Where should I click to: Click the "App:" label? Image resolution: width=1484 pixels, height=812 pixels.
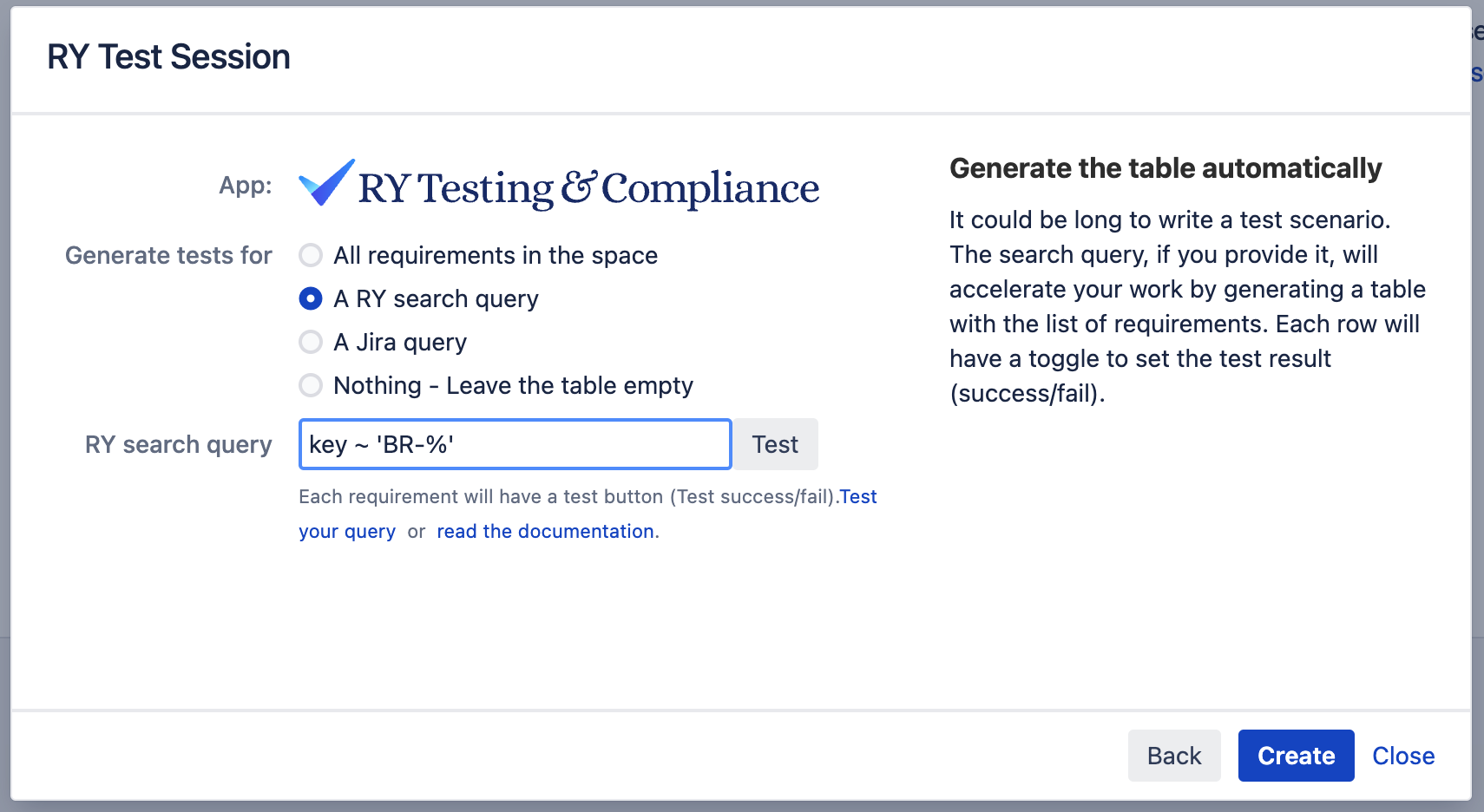pos(246,184)
